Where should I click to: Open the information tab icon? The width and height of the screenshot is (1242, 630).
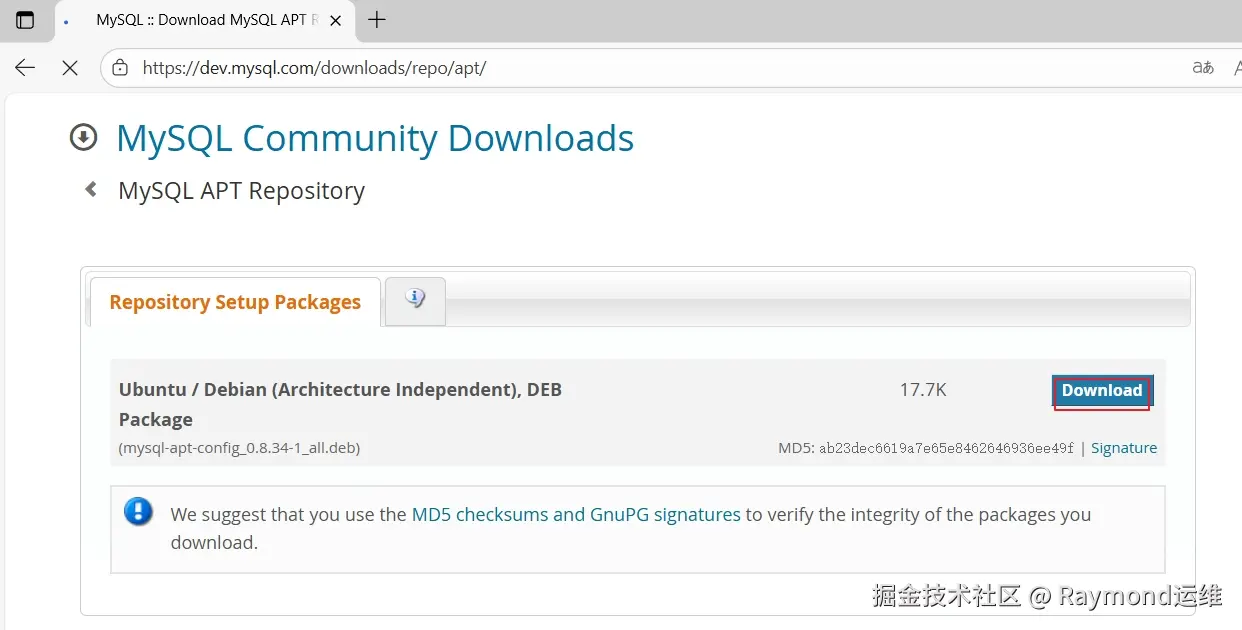[415, 300]
